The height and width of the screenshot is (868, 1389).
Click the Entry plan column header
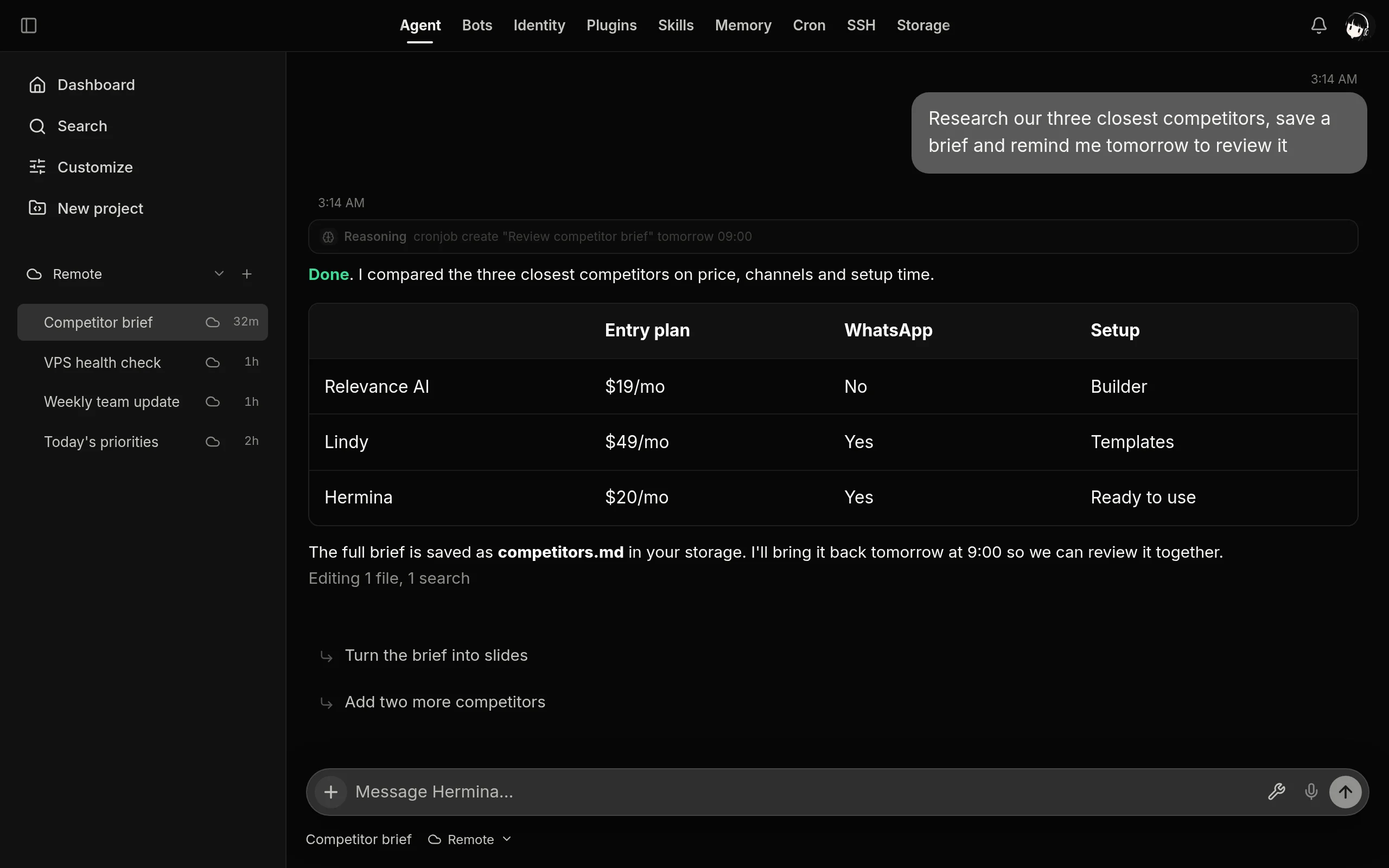point(647,331)
